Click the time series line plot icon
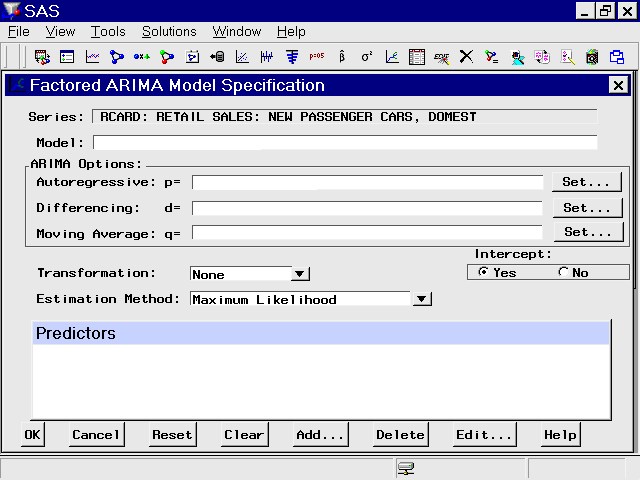Viewport: 640px width, 480px height. click(x=92, y=57)
